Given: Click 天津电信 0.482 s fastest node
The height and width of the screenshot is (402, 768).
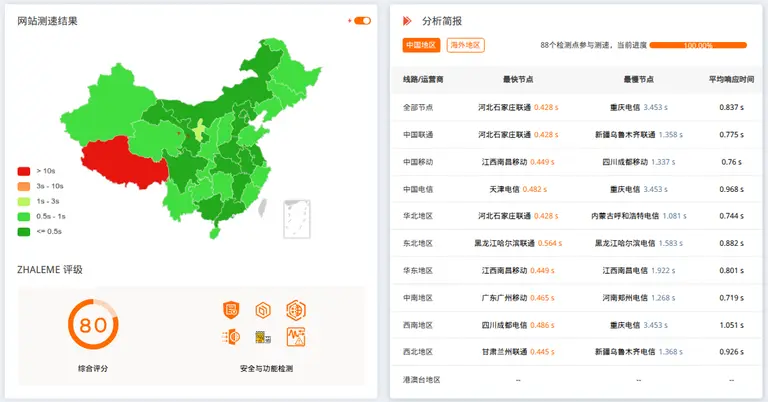Looking at the screenshot, I should (518, 189).
